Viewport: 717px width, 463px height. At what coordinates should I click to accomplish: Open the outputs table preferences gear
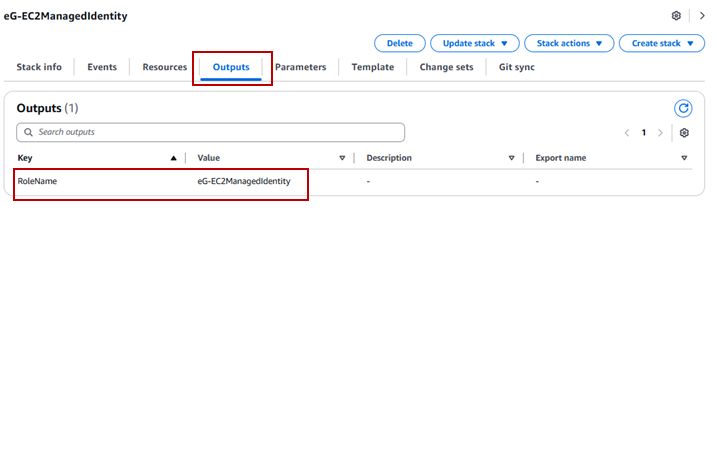pos(684,133)
